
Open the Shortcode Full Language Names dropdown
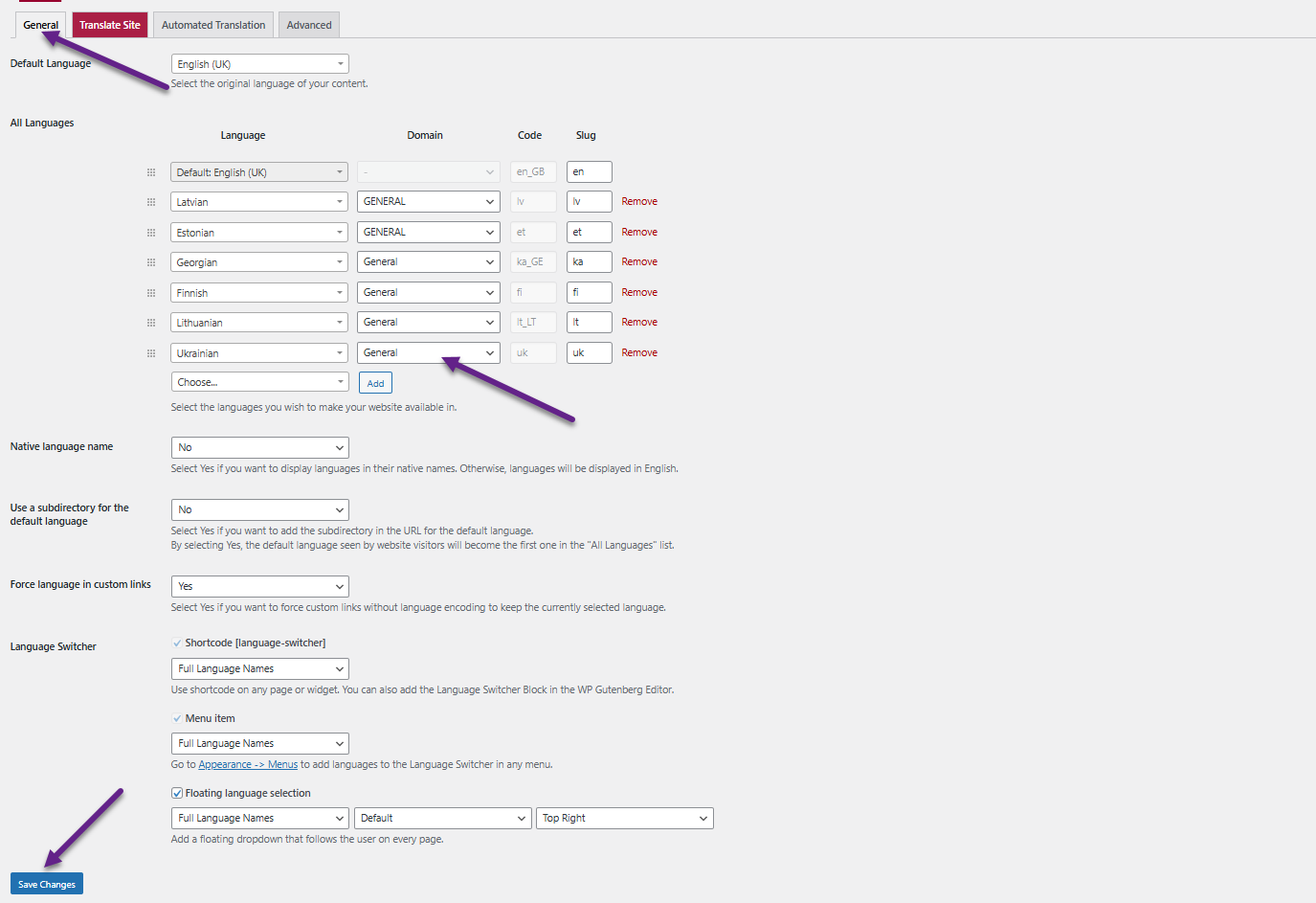[260, 668]
